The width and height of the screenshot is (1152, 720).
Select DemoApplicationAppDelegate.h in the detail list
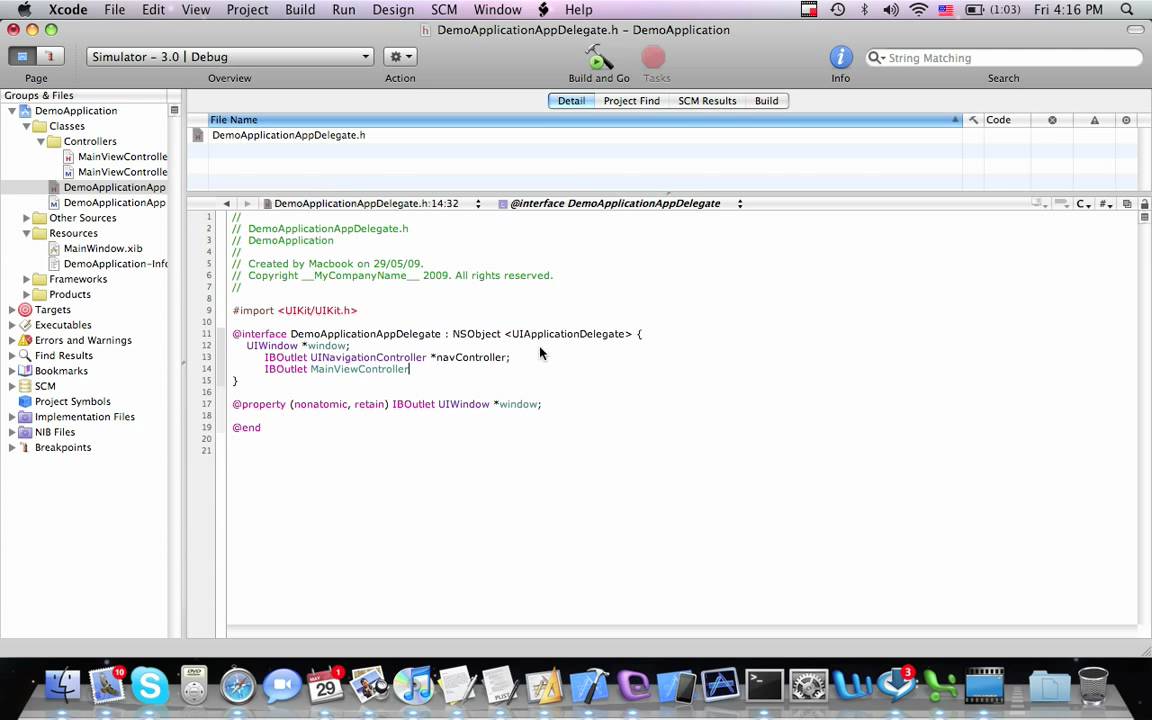[289, 135]
